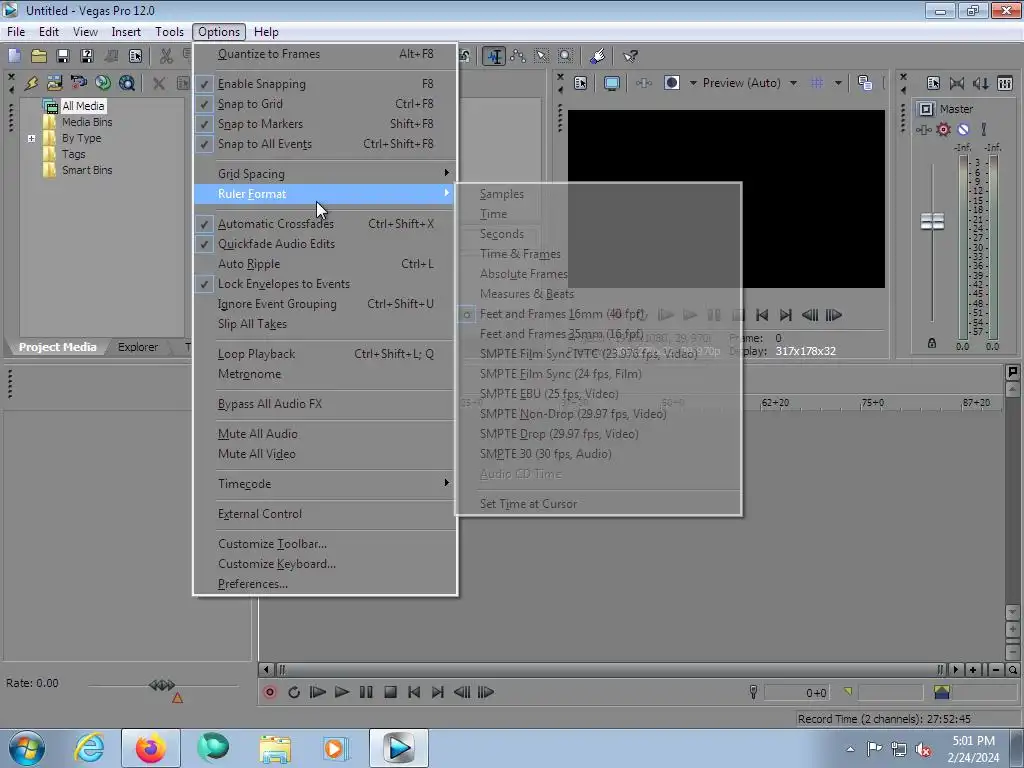Click the Cut scissors icon in toolbar
Image resolution: width=1024 pixels, height=768 pixels.
click(166, 56)
